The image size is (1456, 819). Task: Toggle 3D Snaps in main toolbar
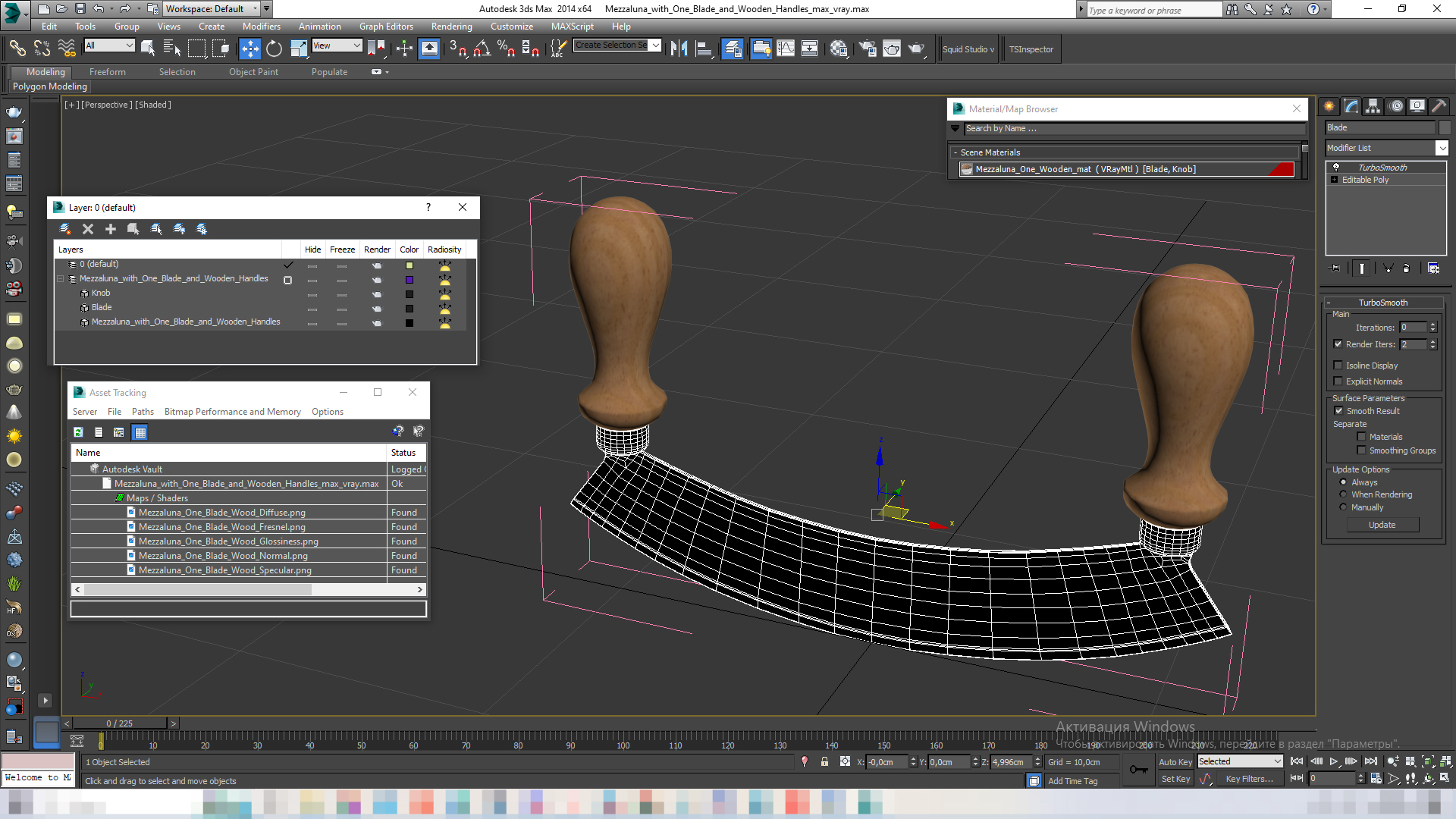point(457,49)
